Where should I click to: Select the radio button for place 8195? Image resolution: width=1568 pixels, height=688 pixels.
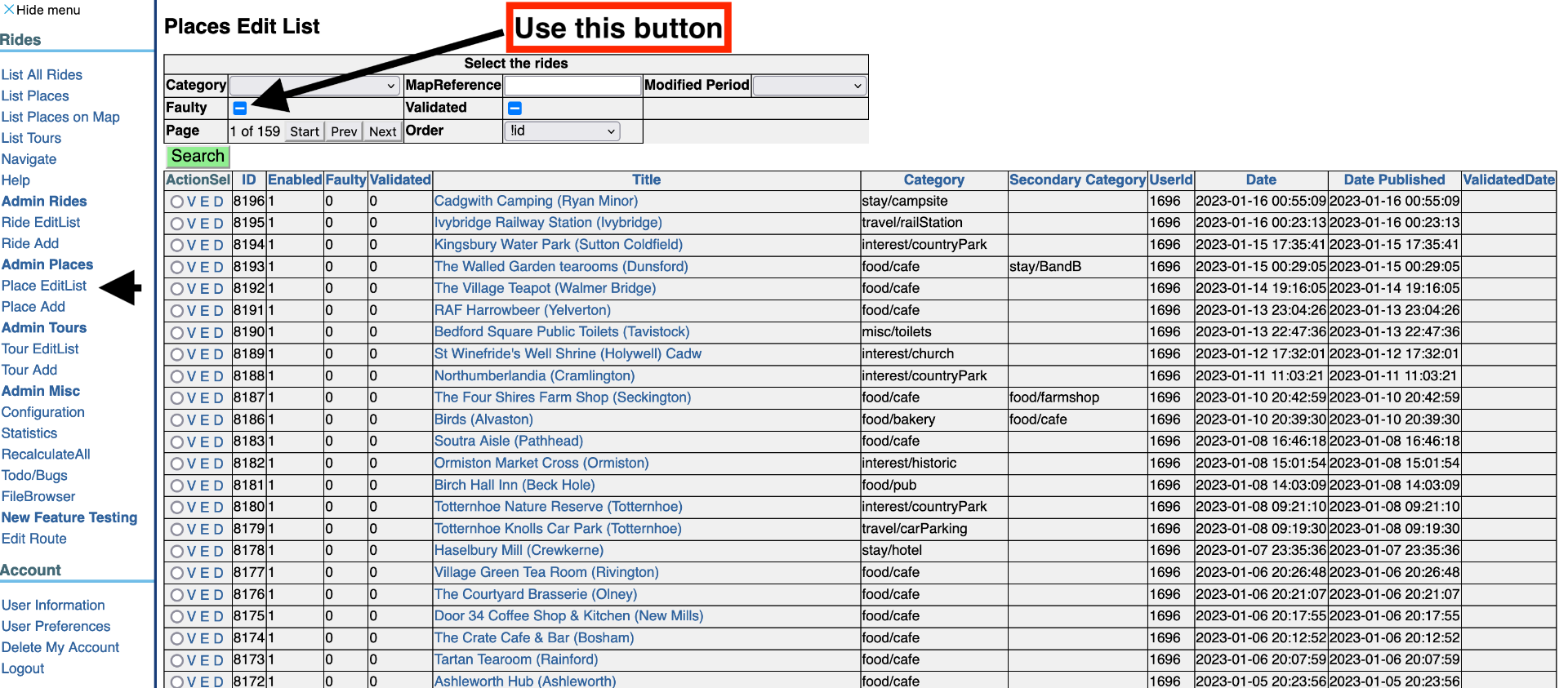[176, 224]
